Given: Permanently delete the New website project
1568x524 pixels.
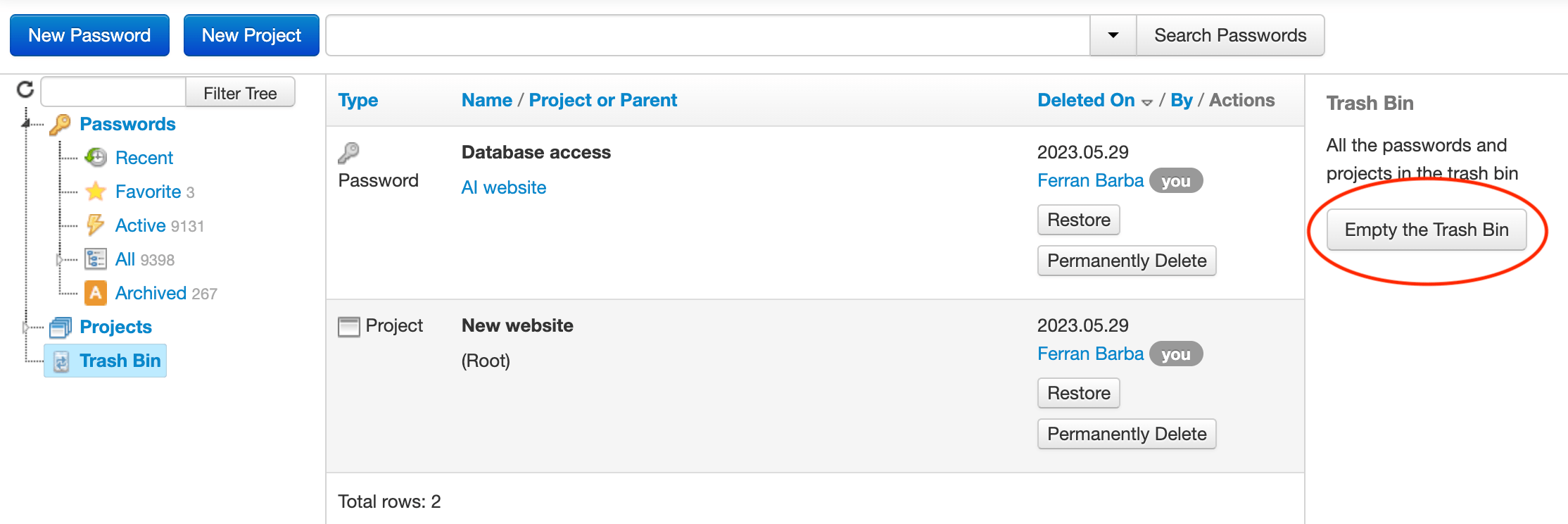Looking at the screenshot, I should point(1126,434).
